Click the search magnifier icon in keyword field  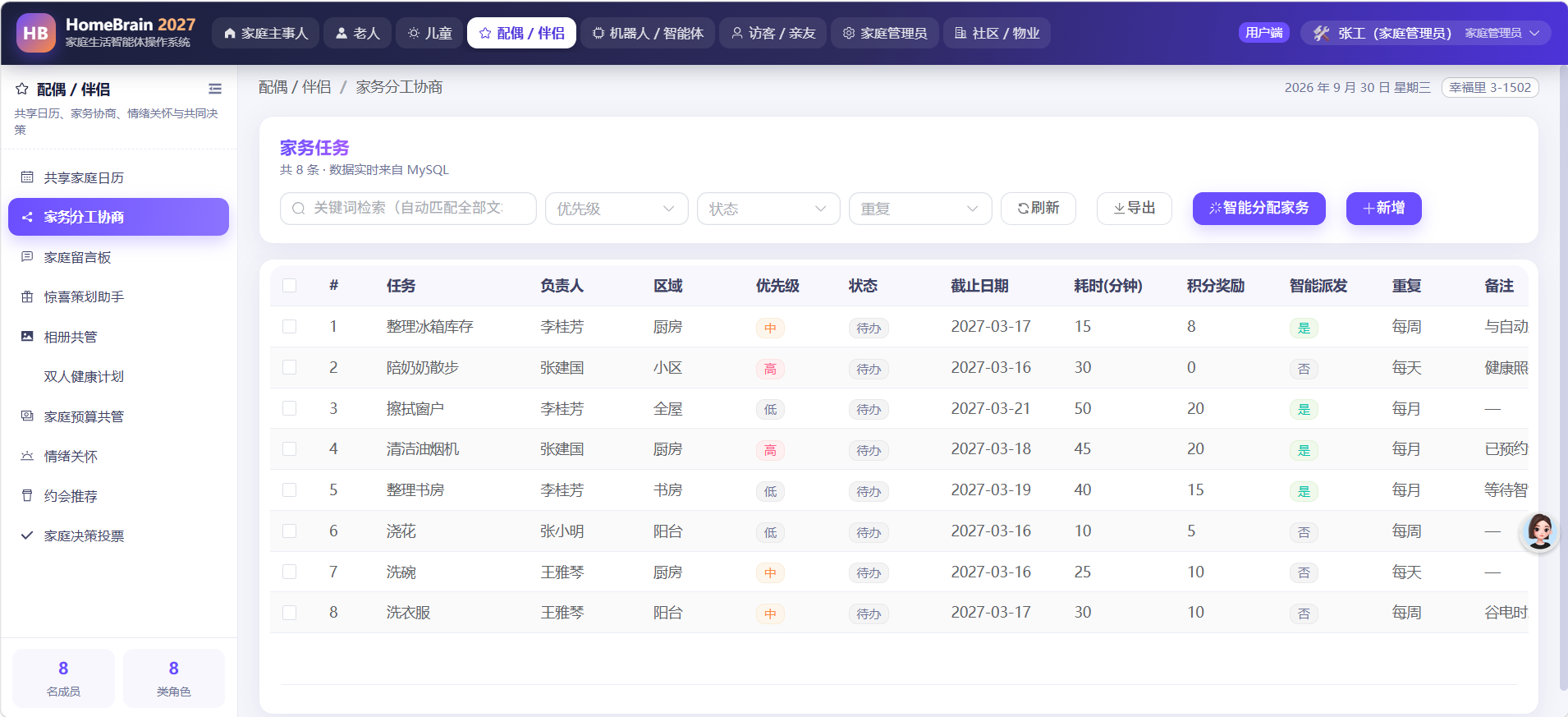(299, 209)
